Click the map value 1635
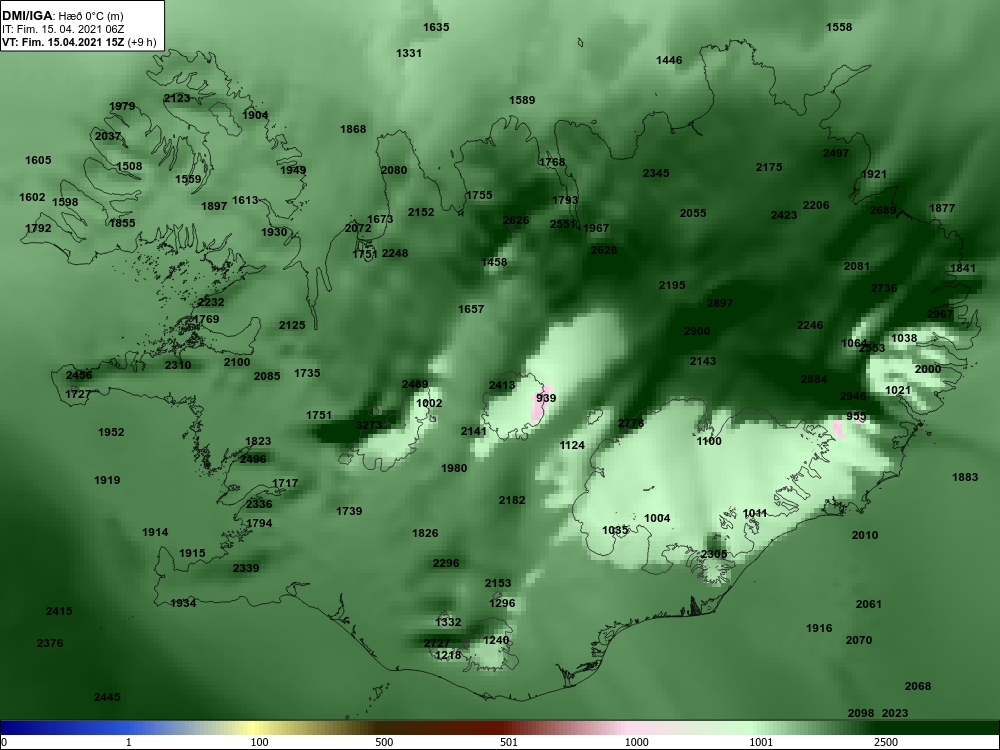 click(436, 27)
